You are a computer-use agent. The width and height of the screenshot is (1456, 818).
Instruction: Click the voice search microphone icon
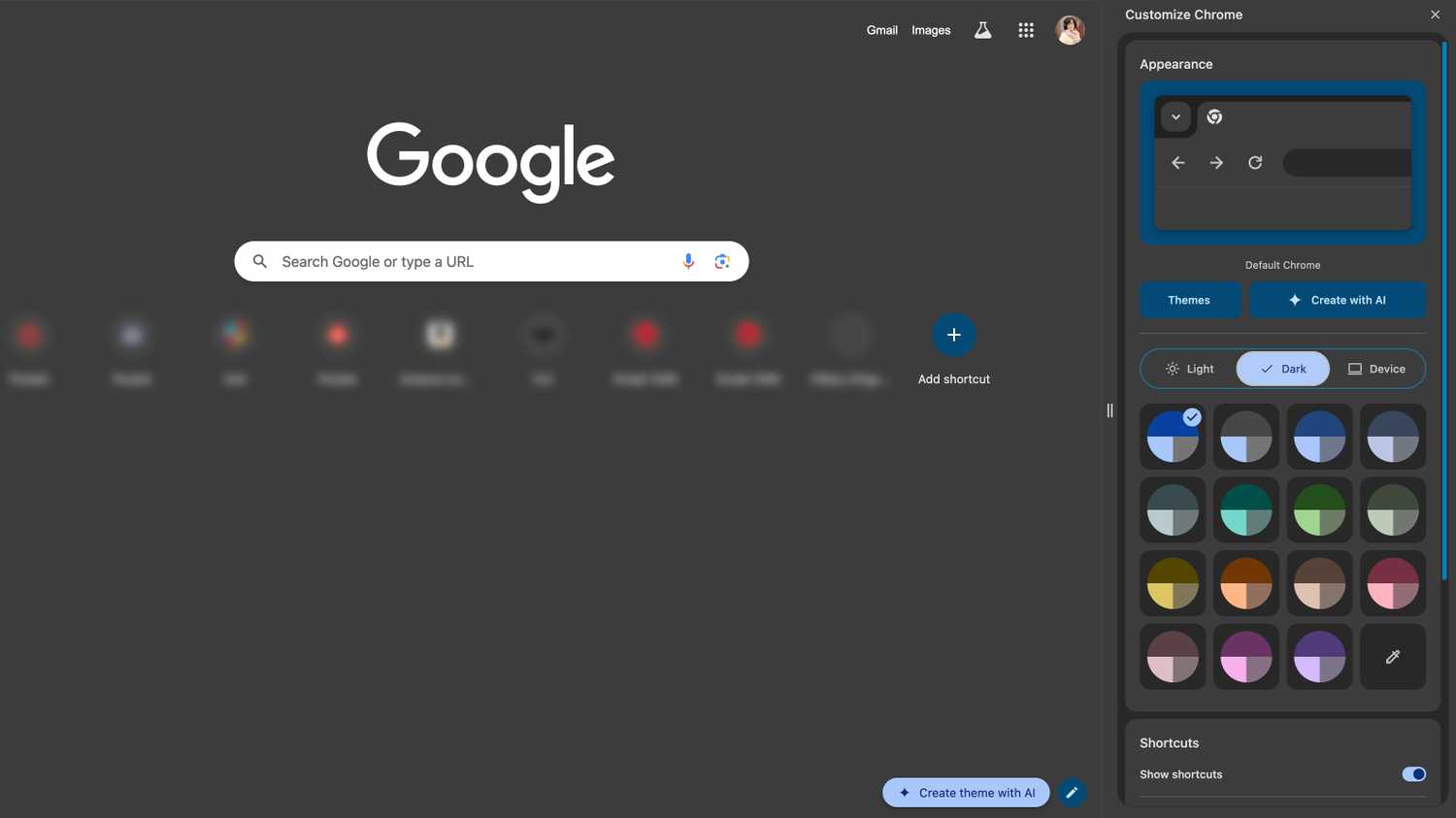688,262
